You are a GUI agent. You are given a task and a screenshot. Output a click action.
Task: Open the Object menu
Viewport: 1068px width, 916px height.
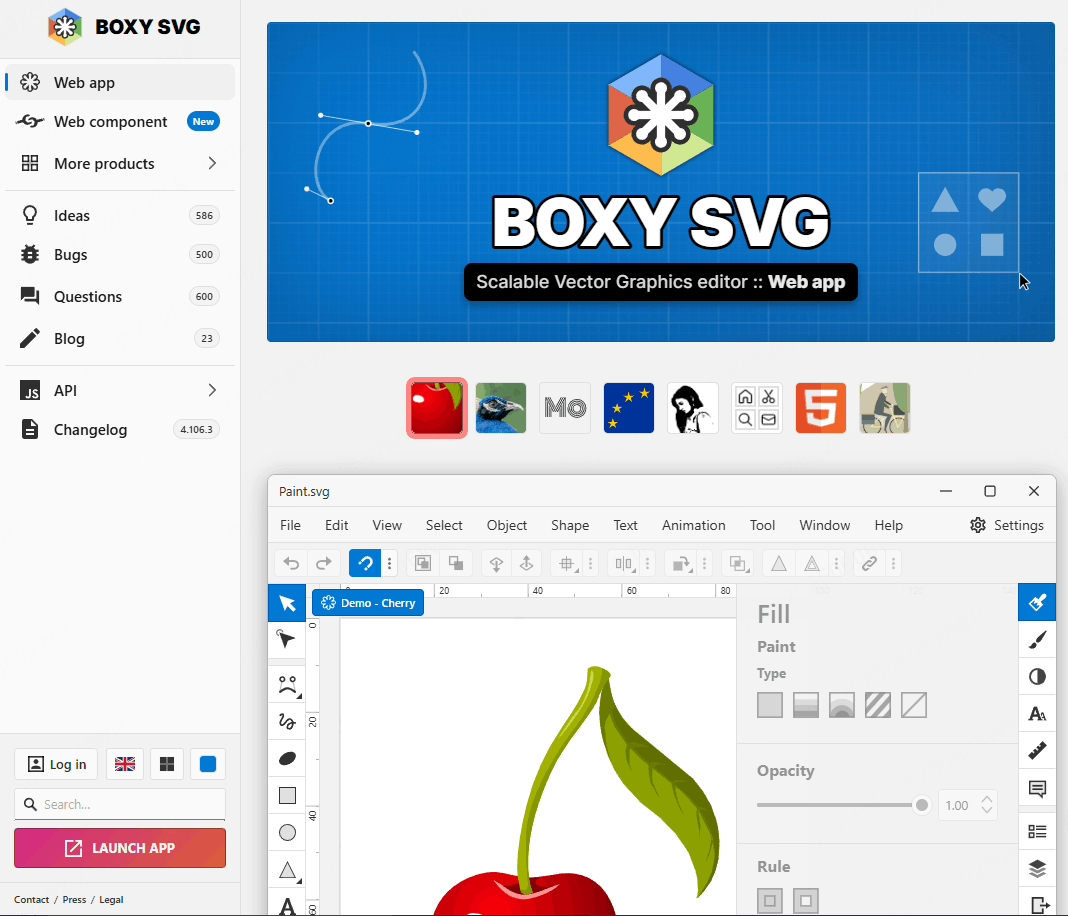click(x=507, y=525)
